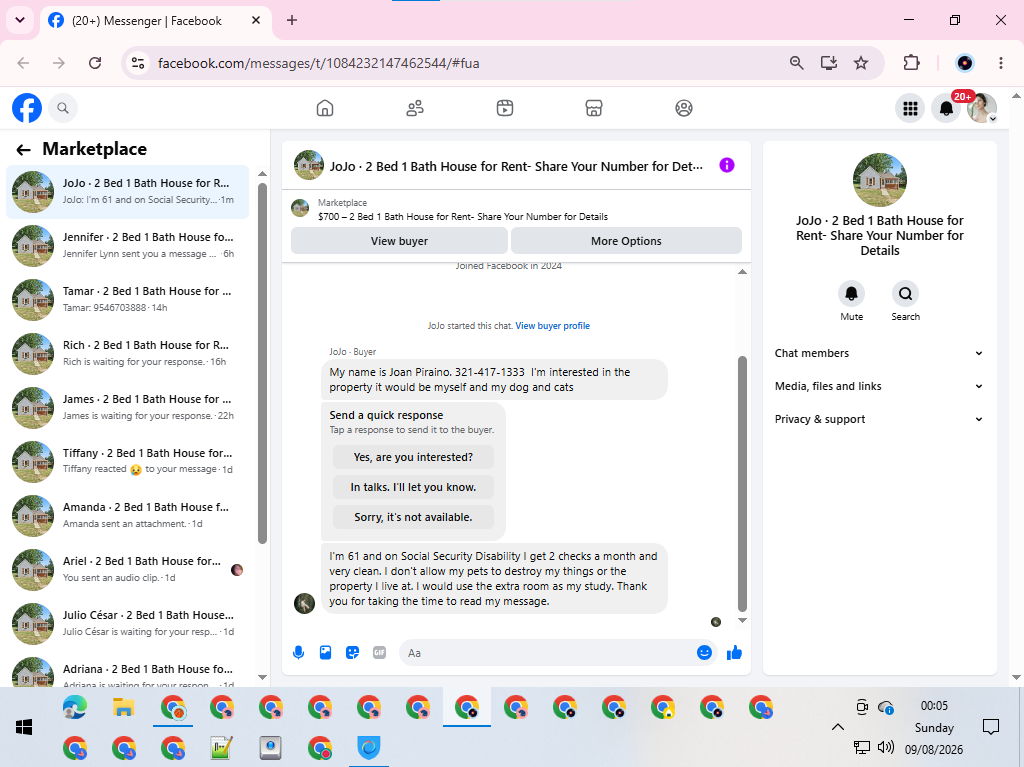Send quick response 'Sorry, it's not available.'
Screen dimensions: 1024x767
point(413,517)
